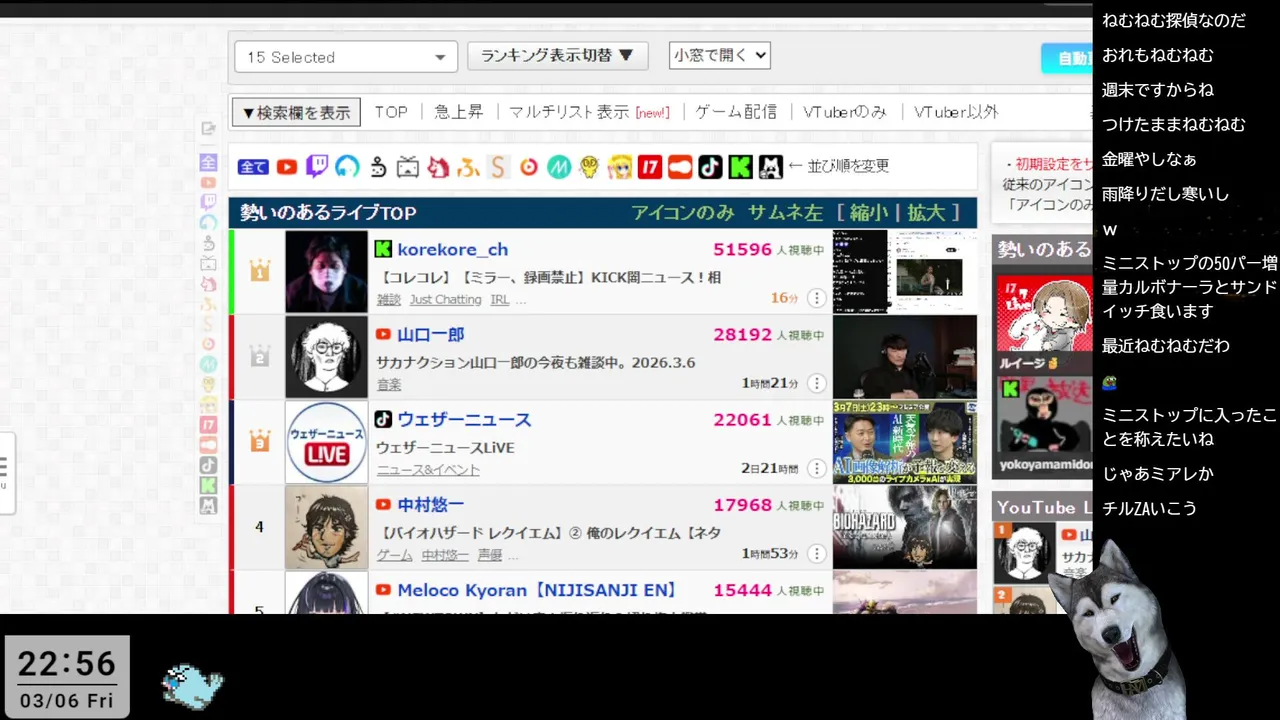
Task: Click the 声優 tag under 中村悠一
Action: tap(489, 555)
